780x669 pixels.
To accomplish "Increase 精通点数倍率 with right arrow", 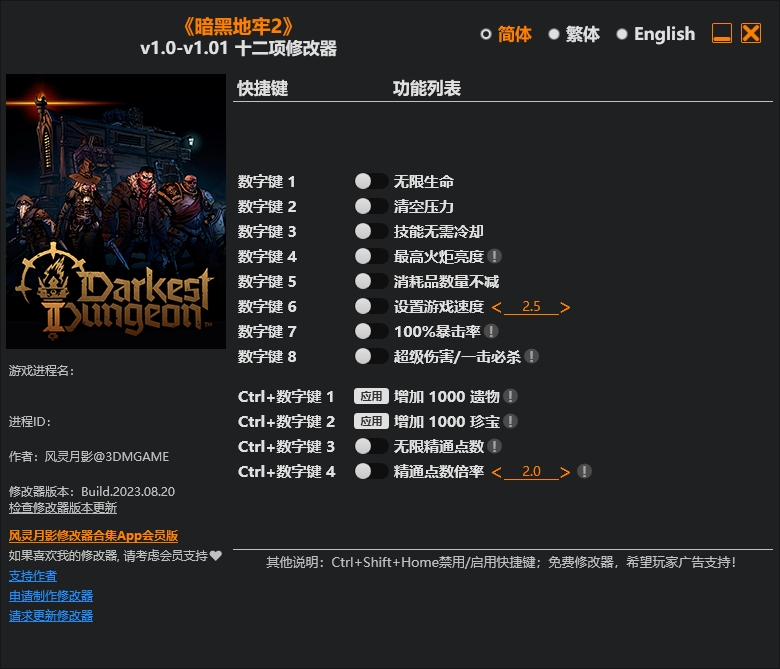I will coord(565,472).
